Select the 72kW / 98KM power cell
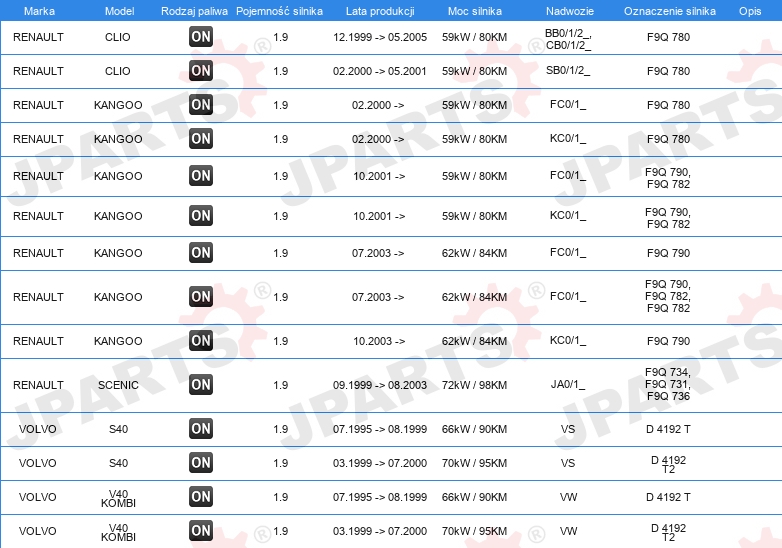The height and width of the screenshot is (548, 782). tap(474, 385)
